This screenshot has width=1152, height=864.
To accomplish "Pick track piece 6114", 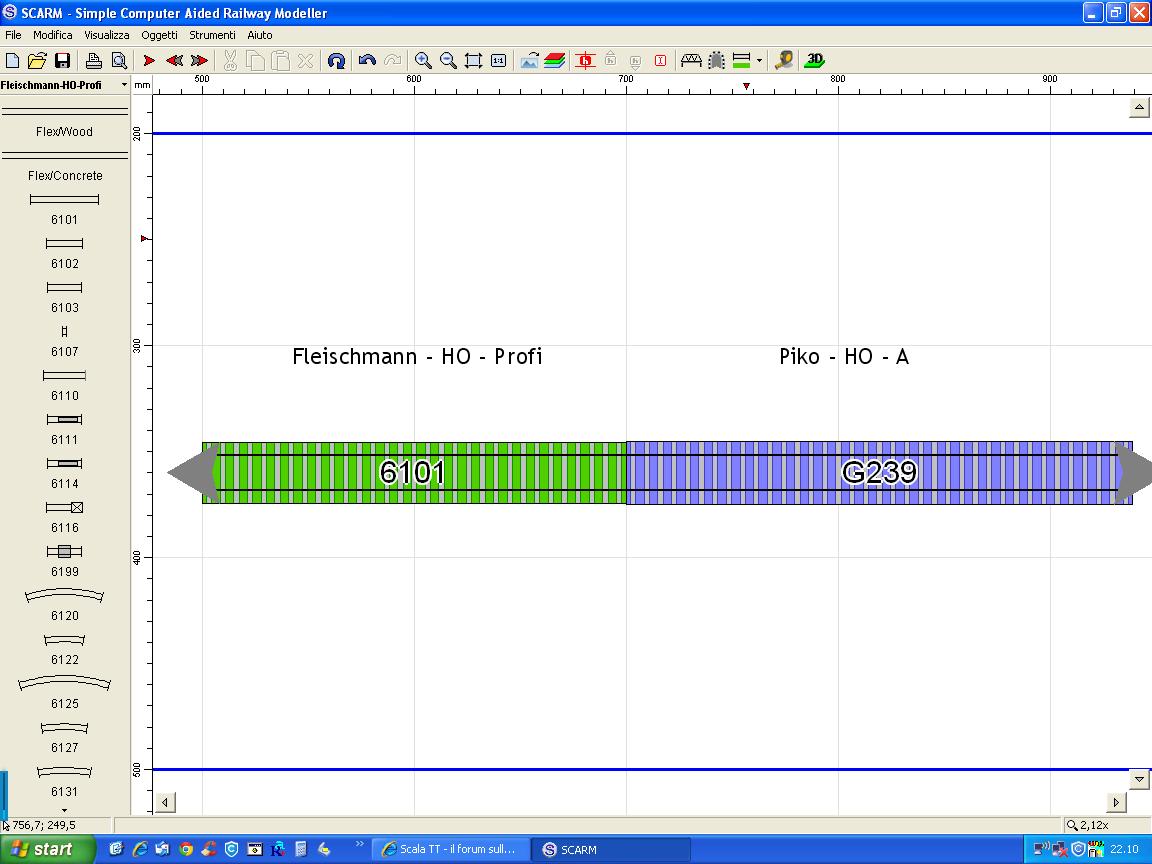I will [65, 474].
